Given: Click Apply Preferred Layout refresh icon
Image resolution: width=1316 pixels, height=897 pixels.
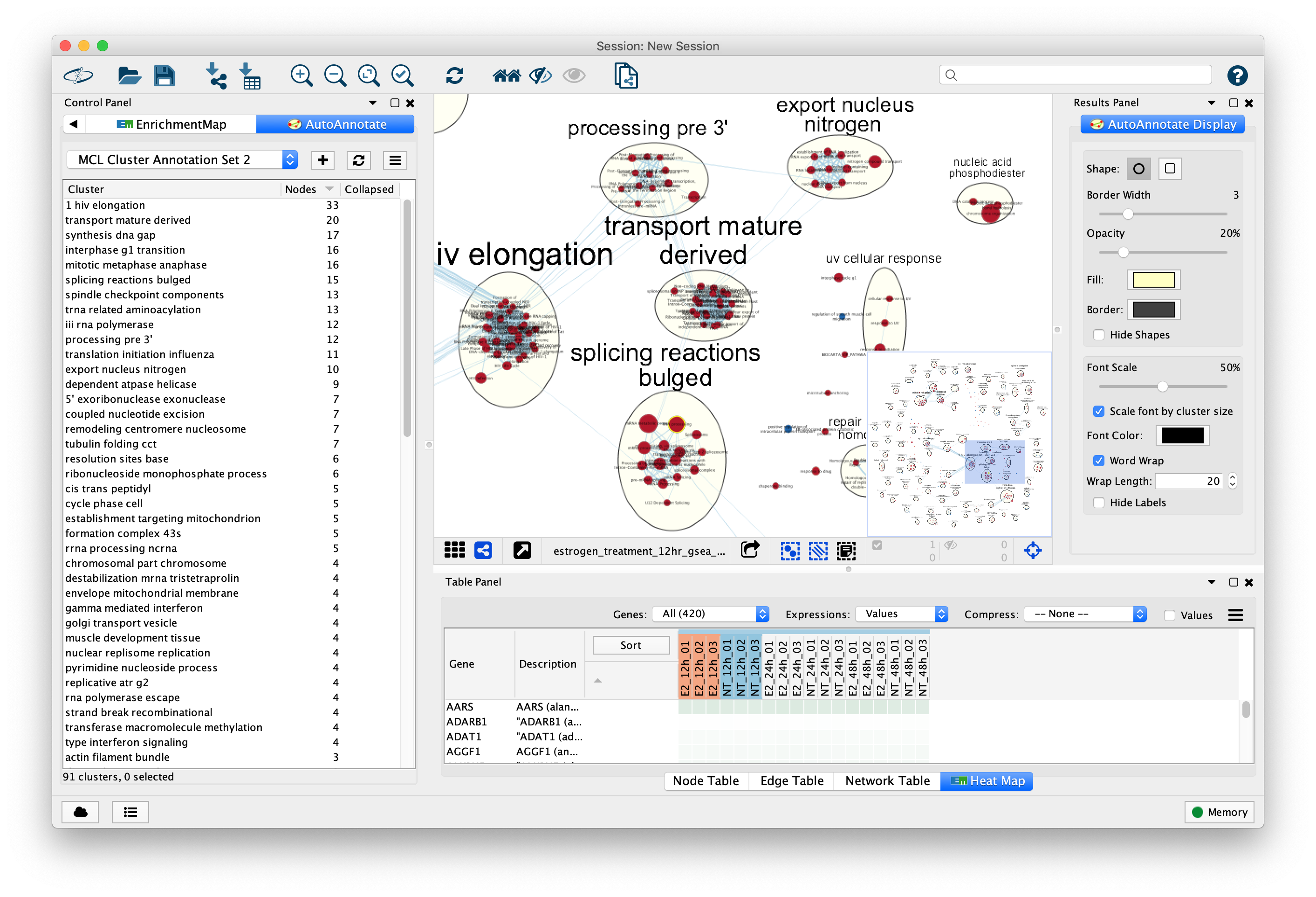Looking at the screenshot, I should point(454,76).
